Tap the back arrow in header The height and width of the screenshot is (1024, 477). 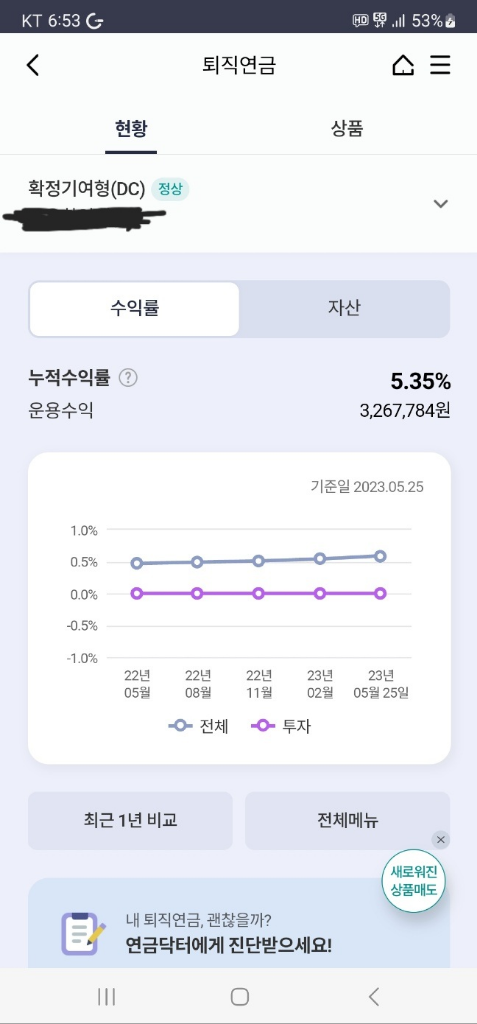pyautogui.click(x=33, y=65)
